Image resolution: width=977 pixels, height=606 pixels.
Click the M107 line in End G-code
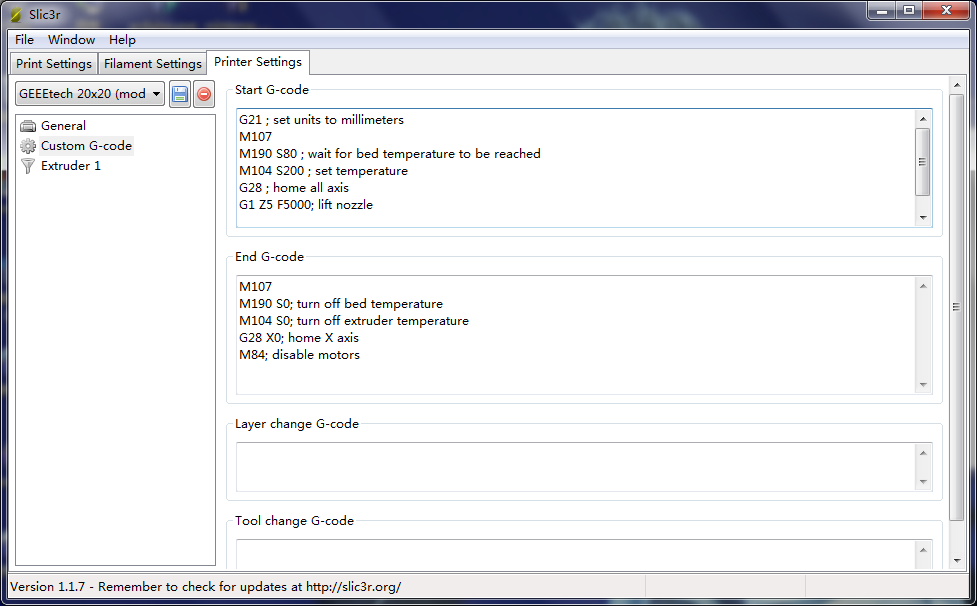(255, 286)
